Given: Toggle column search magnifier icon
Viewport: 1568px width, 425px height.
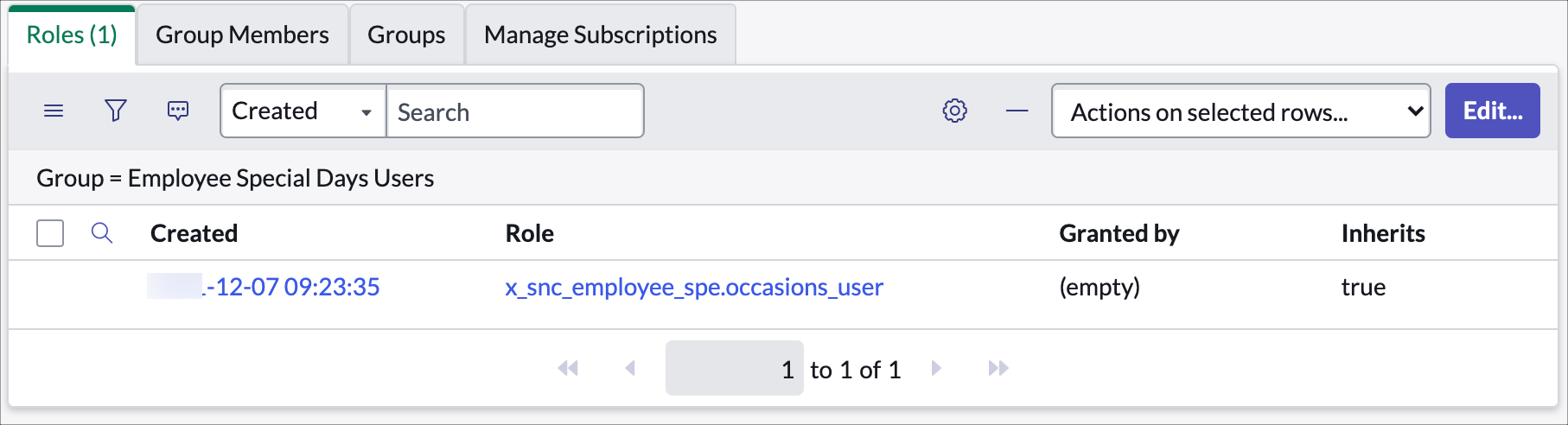Looking at the screenshot, I should (102, 232).
